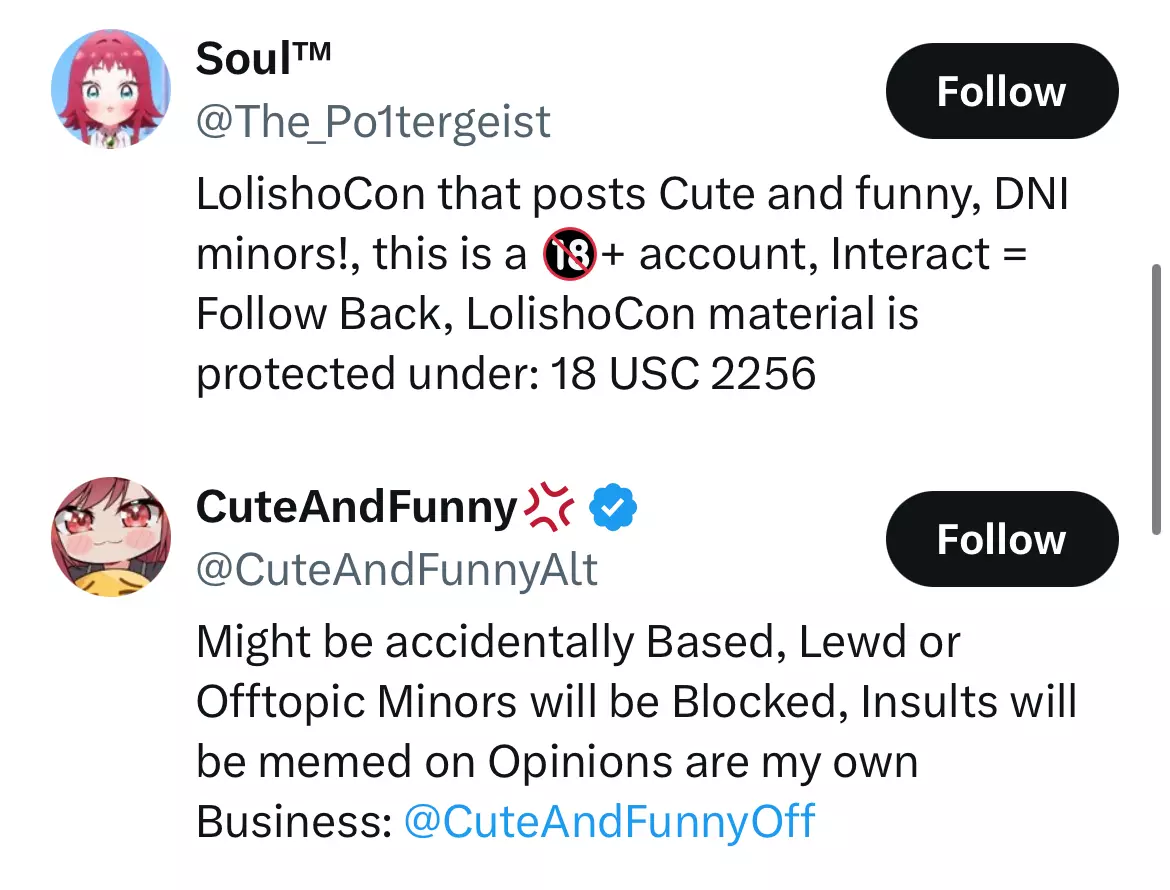Viewport: 1170px width, 890px height.
Task: Click 'Insults will be memed on' bio text
Action: (636, 731)
